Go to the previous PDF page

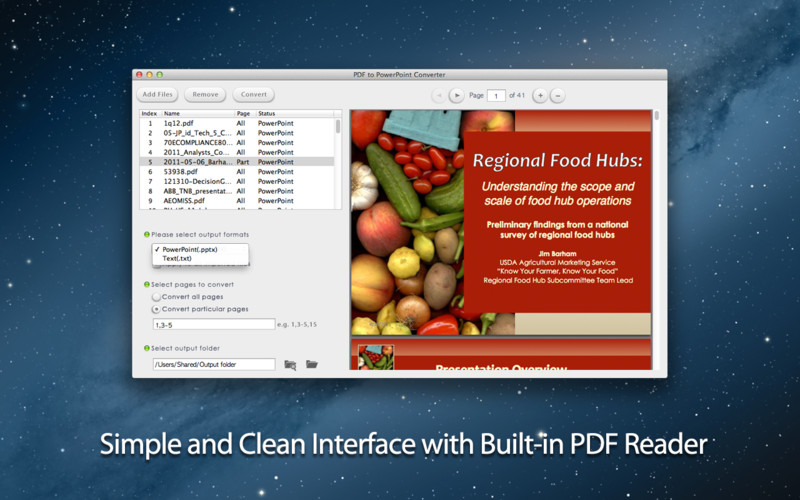pos(439,95)
